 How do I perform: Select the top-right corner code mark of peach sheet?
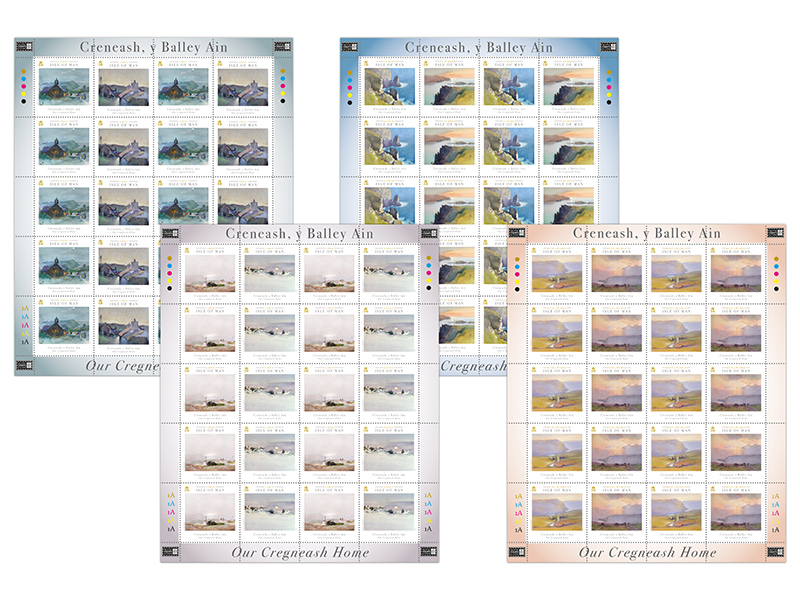776,233
